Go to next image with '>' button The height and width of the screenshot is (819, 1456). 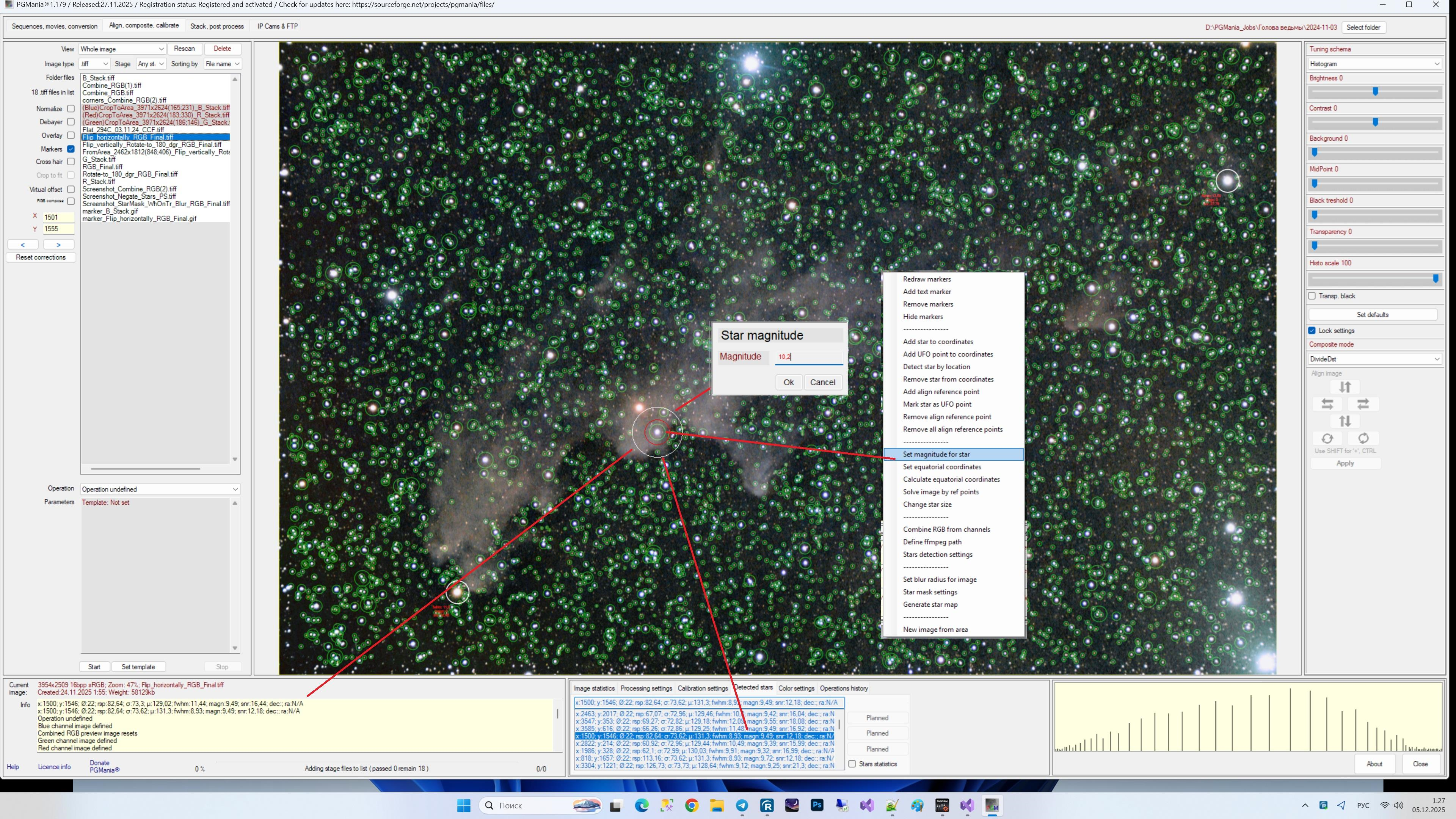[58, 245]
